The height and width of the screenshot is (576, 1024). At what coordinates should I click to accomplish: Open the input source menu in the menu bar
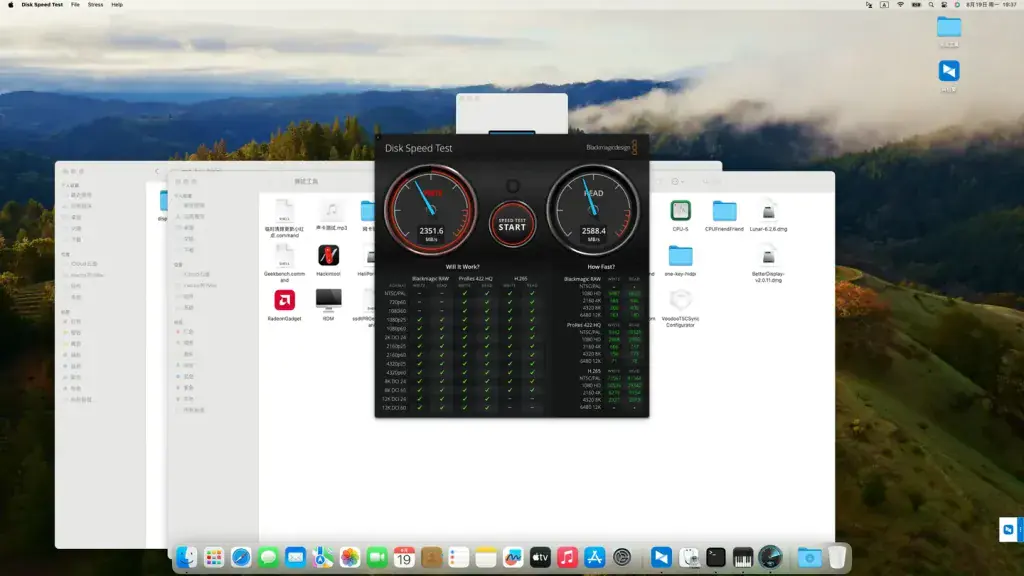tap(884, 5)
